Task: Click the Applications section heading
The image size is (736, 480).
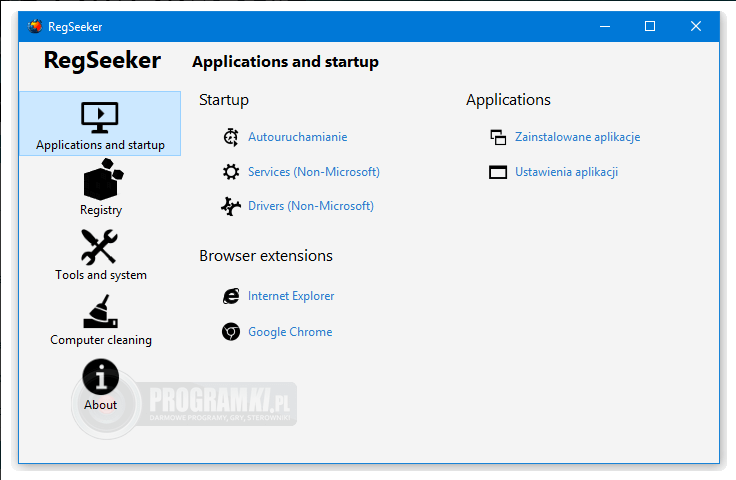Action: click(508, 100)
